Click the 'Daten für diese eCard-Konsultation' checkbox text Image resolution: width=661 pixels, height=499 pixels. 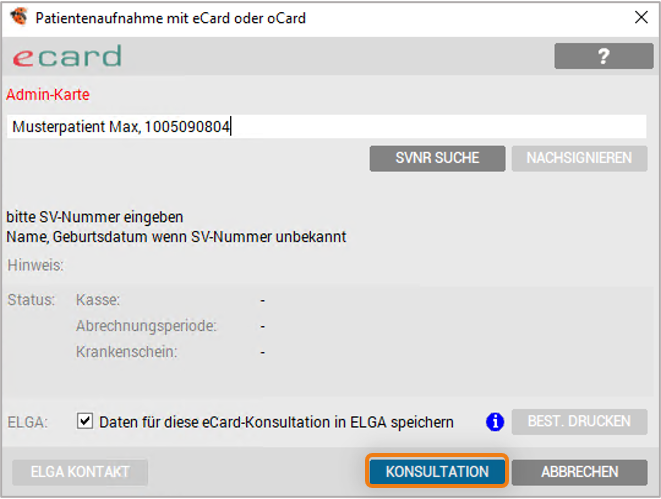276,422
